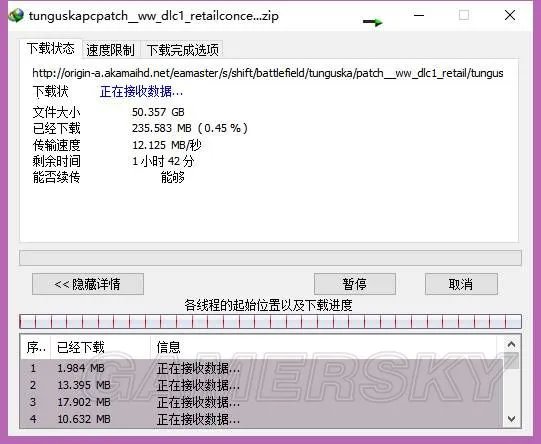Click the 已经下载 column header
The image size is (541, 444).
[x=100, y=347]
